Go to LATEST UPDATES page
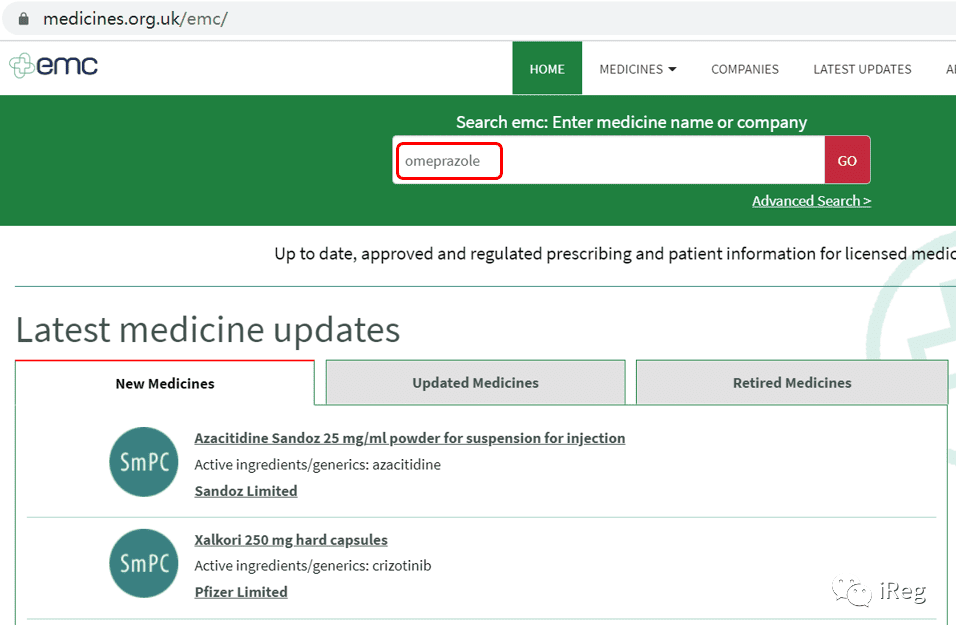 pyautogui.click(x=862, y=69)
